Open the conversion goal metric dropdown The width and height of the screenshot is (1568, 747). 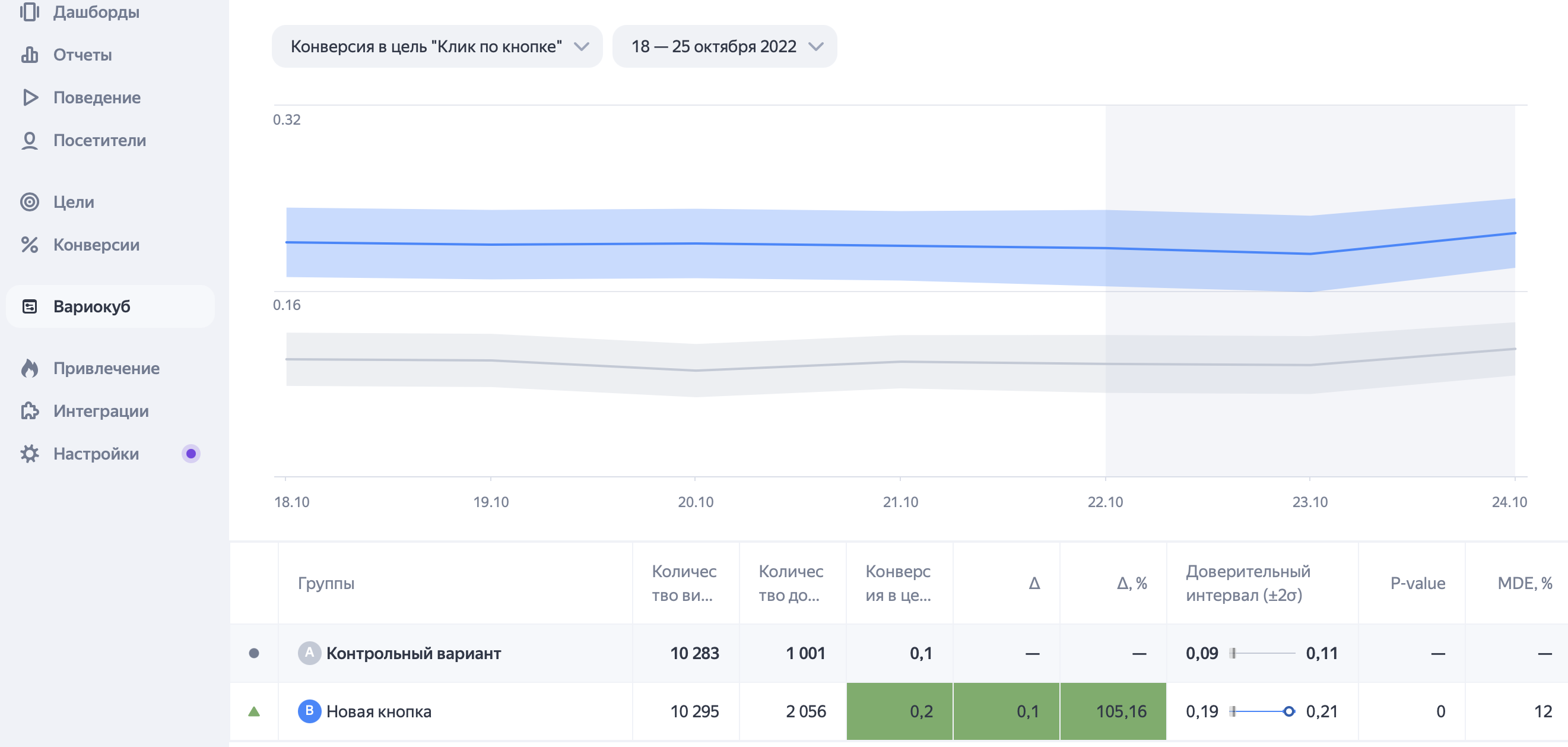[437, 46]
